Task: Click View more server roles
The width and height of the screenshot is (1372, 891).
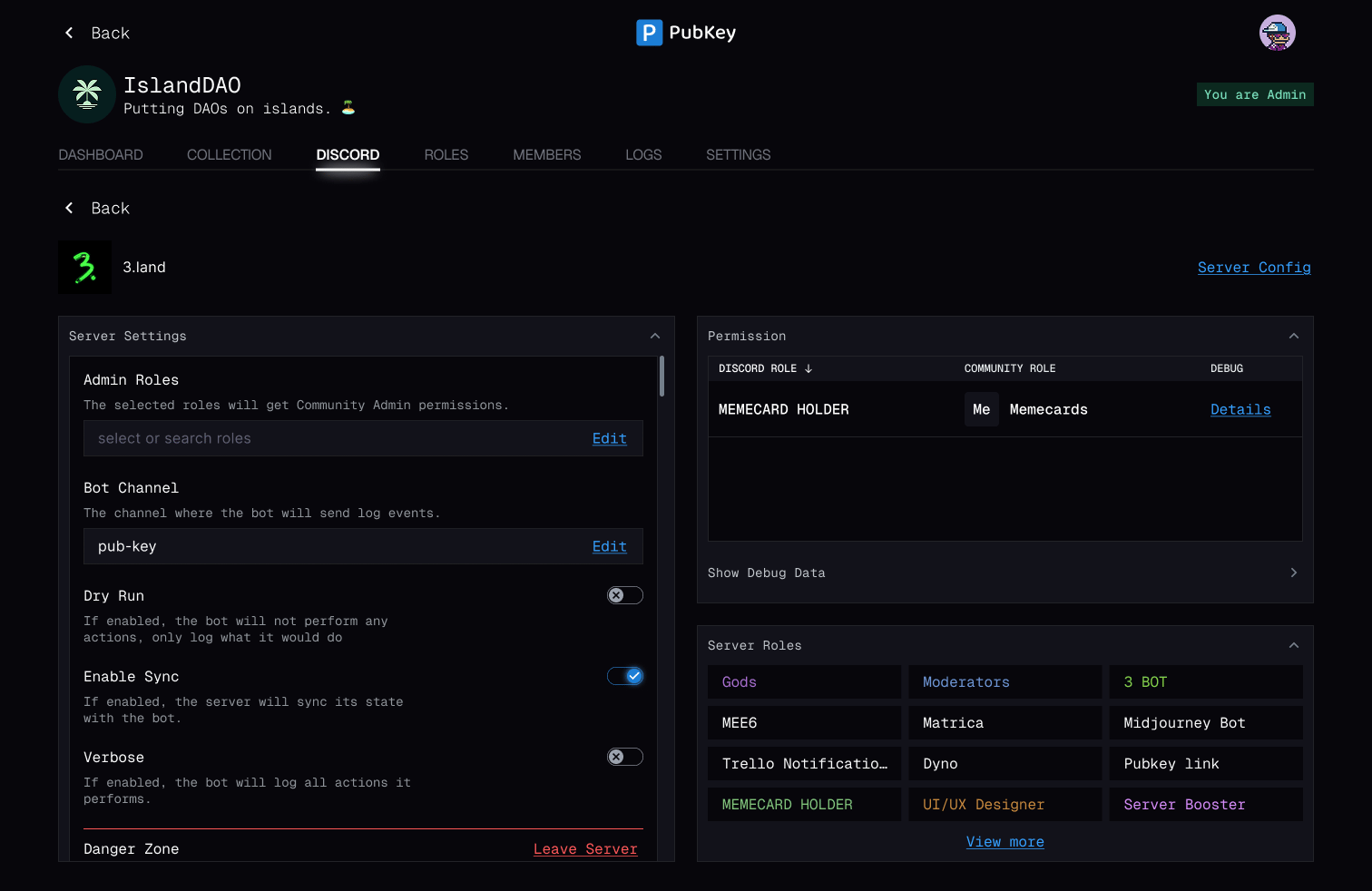Action: point(1005,842)
